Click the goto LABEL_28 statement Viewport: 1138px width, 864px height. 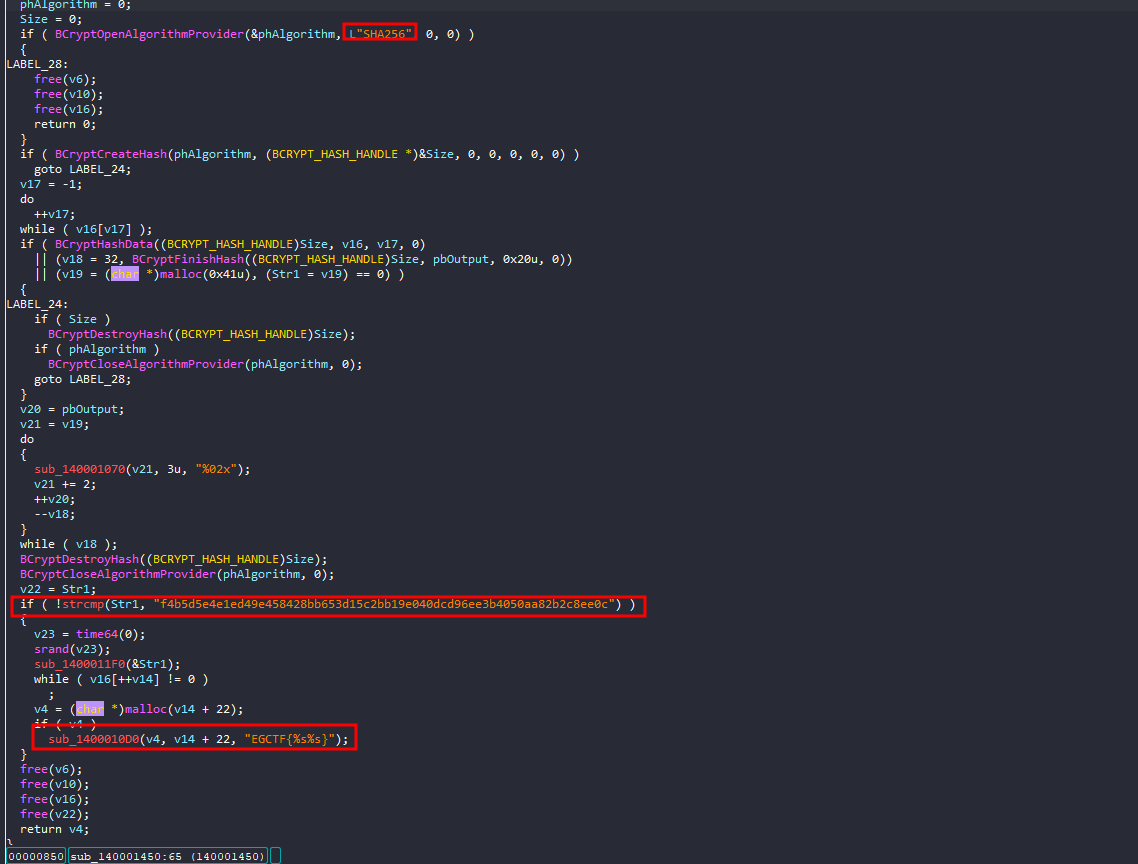82,379
